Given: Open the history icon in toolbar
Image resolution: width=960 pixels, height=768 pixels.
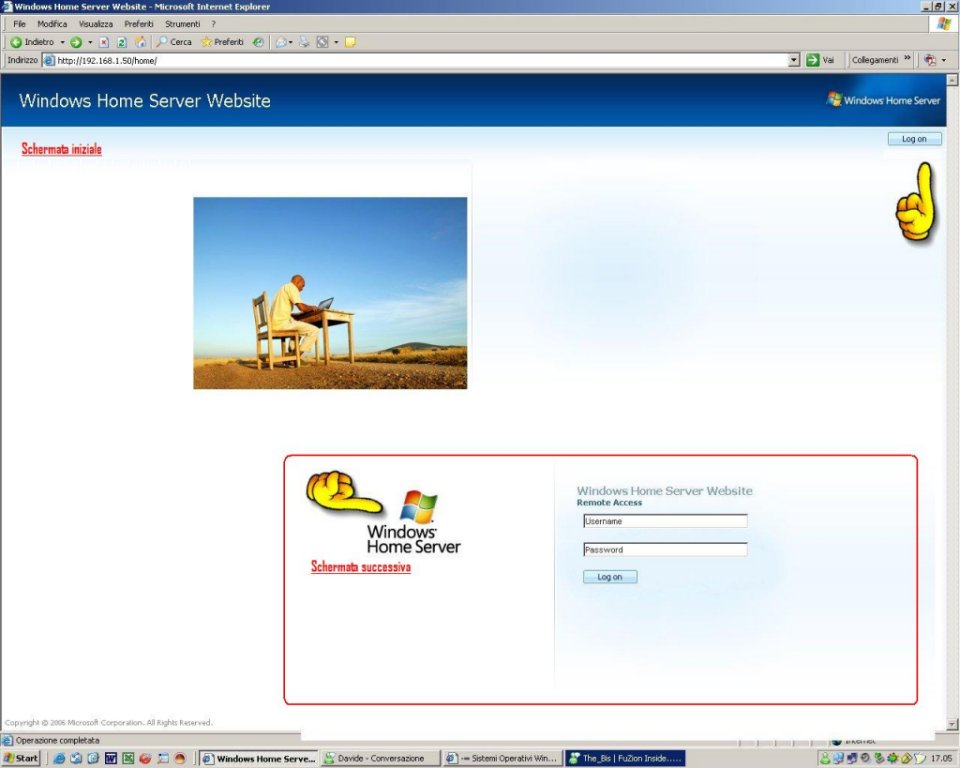Looking at the screenshot, I should (258, 42).
